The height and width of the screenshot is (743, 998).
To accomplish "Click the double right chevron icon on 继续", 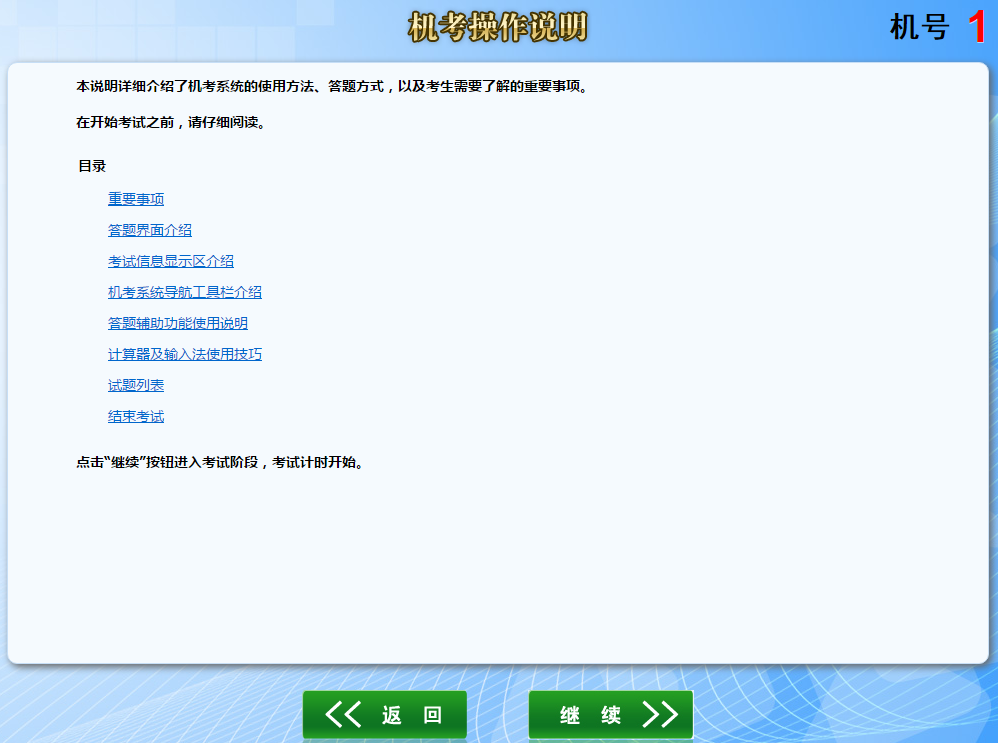I will pyautogui.click(x=660, y=714).
